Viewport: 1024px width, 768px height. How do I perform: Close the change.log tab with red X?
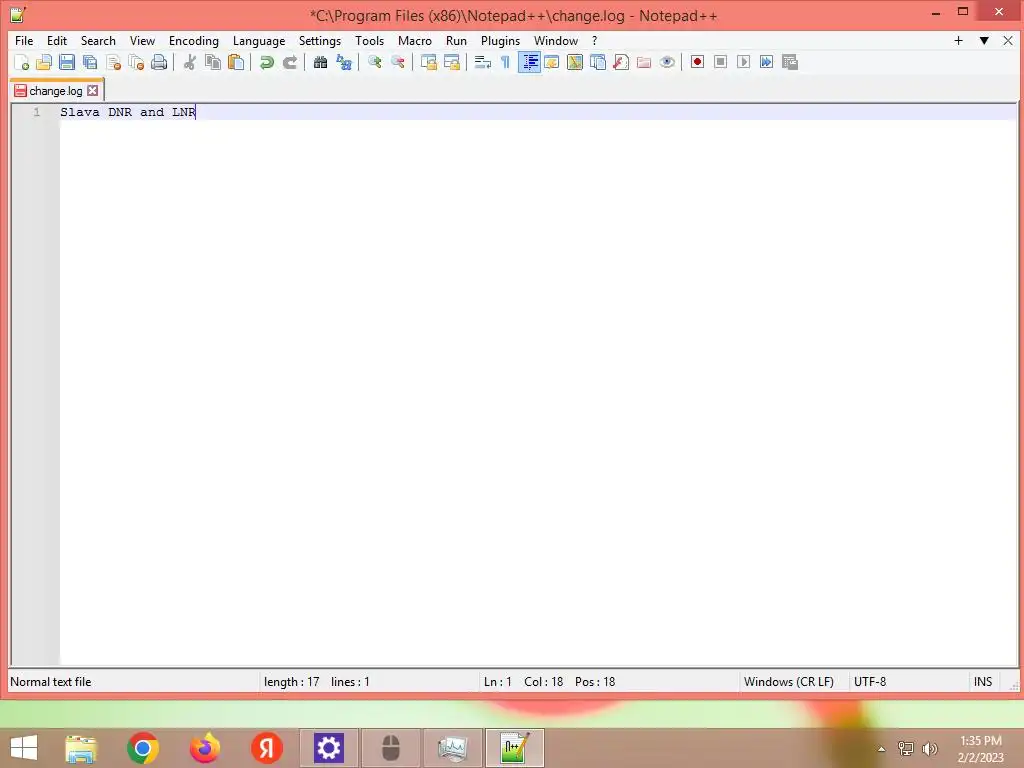(93, 91)
